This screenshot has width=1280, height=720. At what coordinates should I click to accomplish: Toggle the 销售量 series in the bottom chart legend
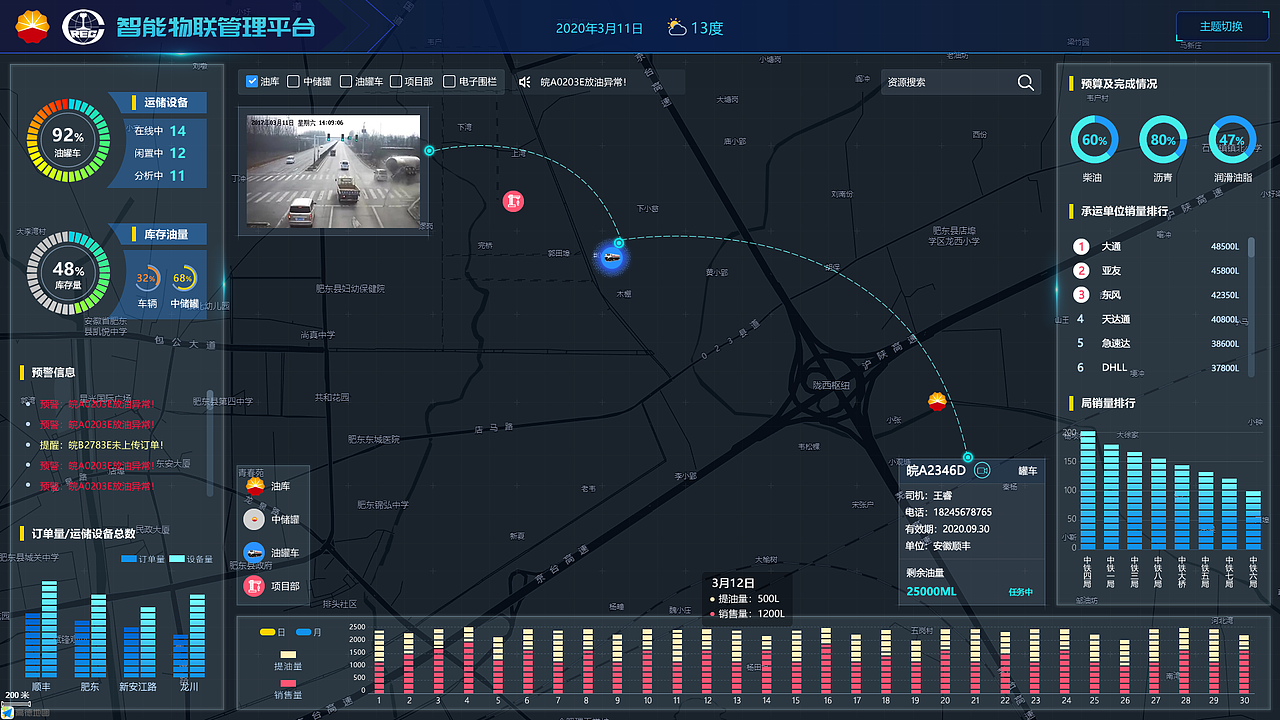[288, 688]
